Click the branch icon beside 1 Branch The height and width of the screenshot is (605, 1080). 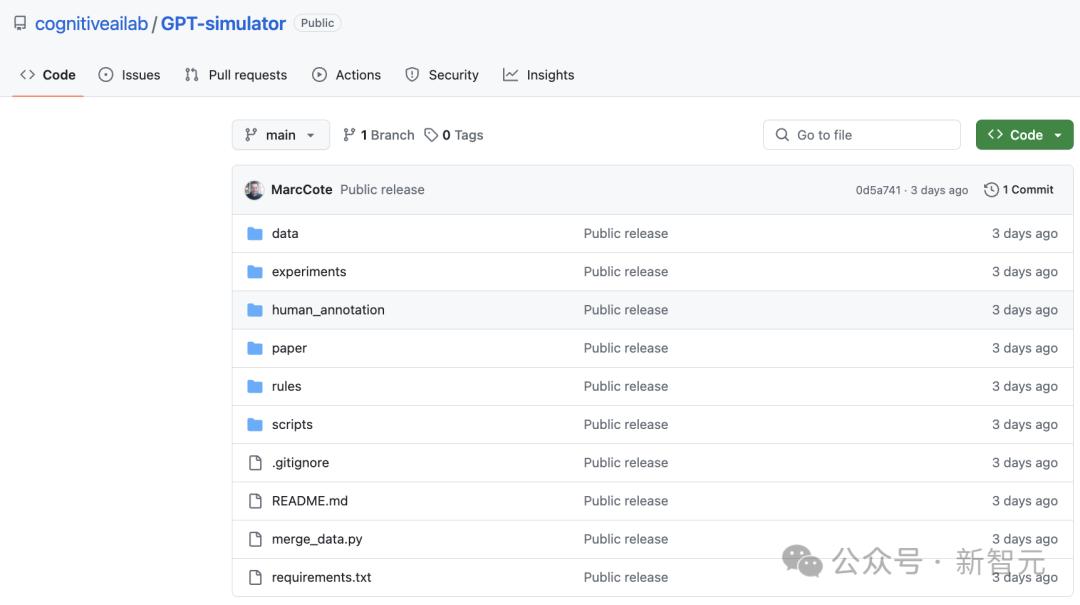[349, 135]
